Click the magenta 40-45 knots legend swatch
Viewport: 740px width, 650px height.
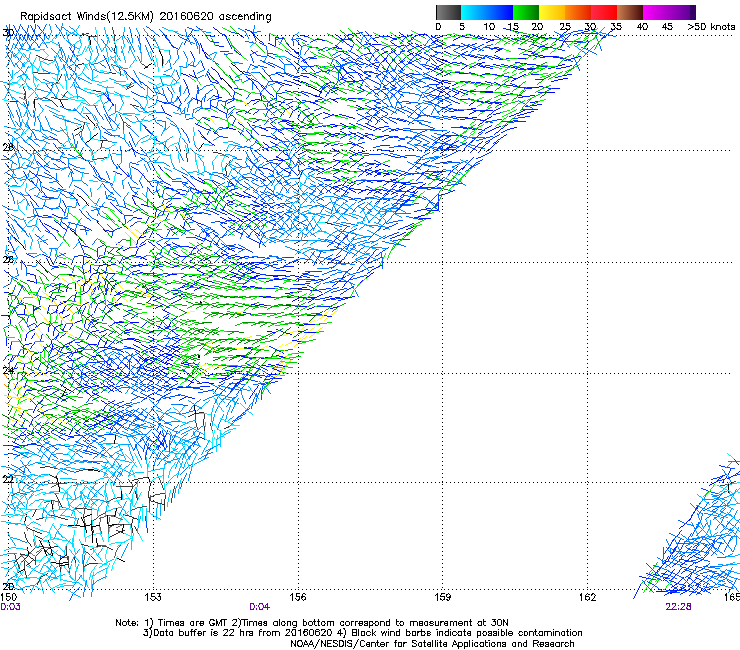point(656,12)
